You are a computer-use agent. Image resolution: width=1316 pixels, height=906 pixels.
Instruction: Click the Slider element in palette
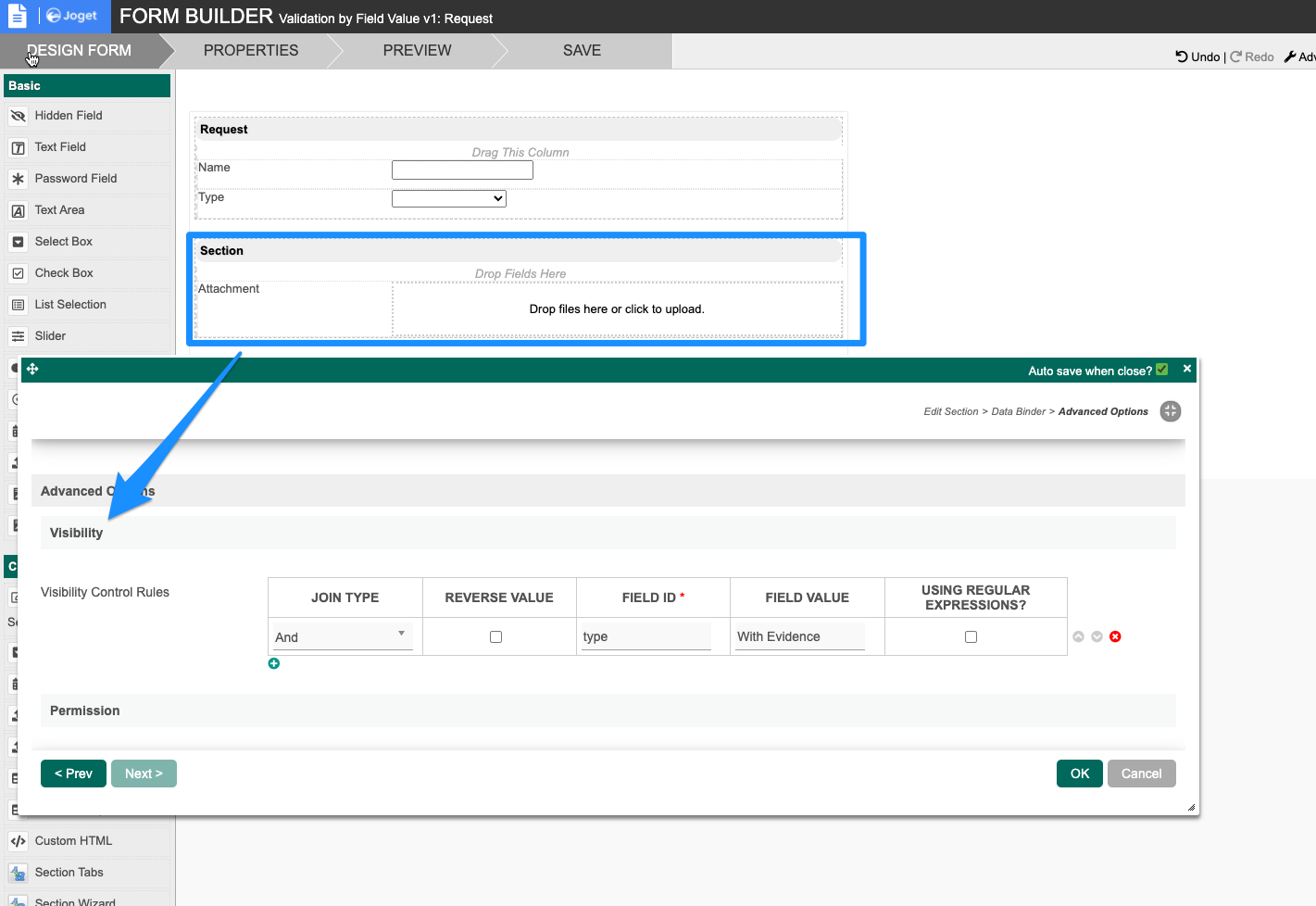[x=50, y=336]
